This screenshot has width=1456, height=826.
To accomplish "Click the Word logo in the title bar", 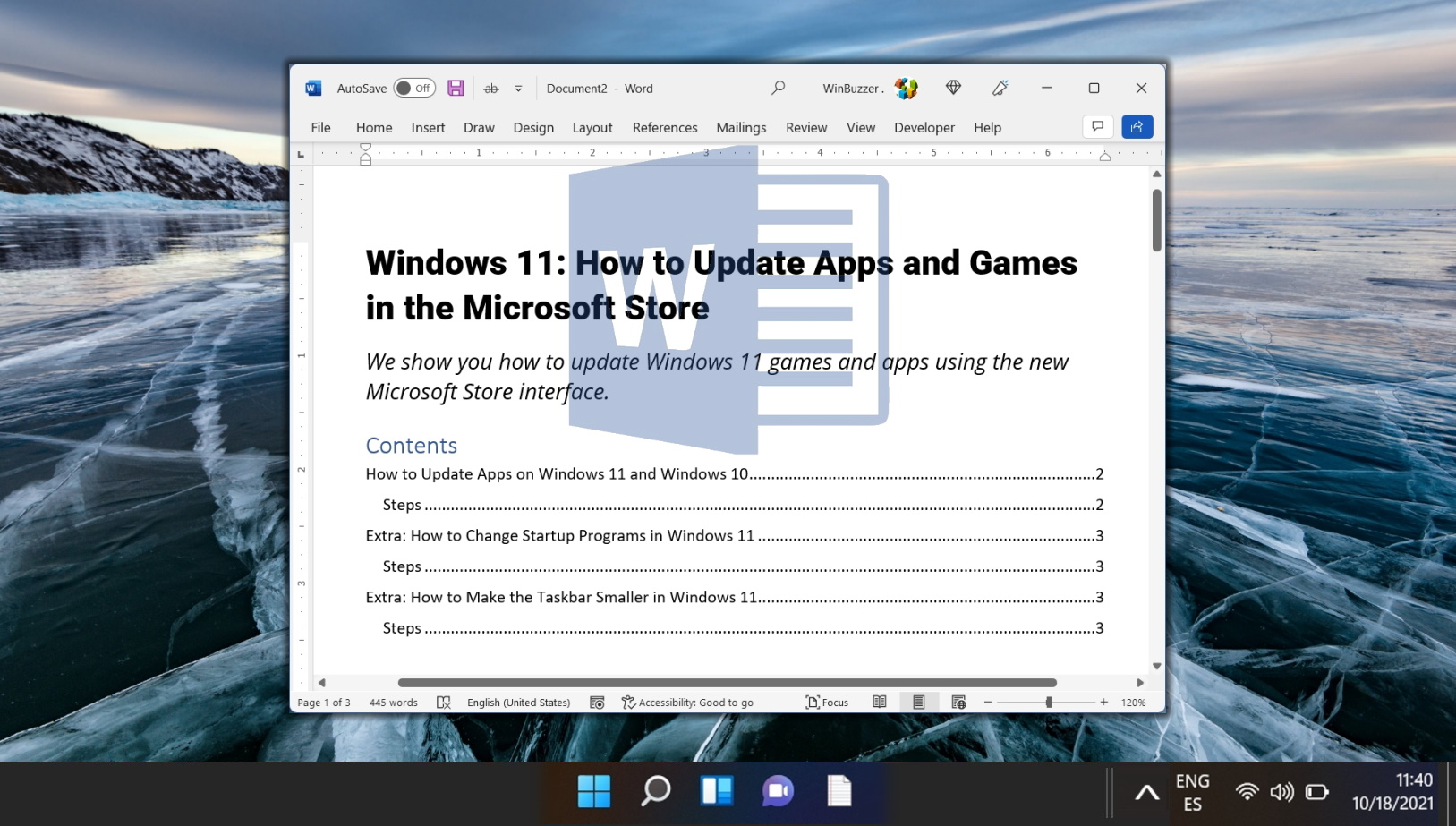I will (x=313, y=88).
